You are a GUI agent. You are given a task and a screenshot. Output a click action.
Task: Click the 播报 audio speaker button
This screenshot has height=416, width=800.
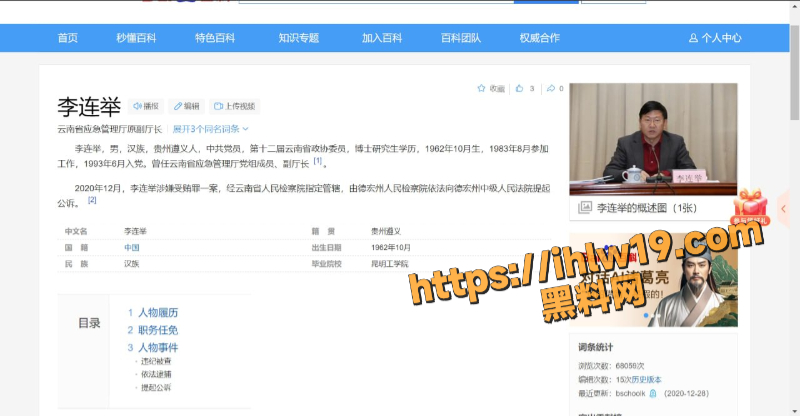coord(146,106)
